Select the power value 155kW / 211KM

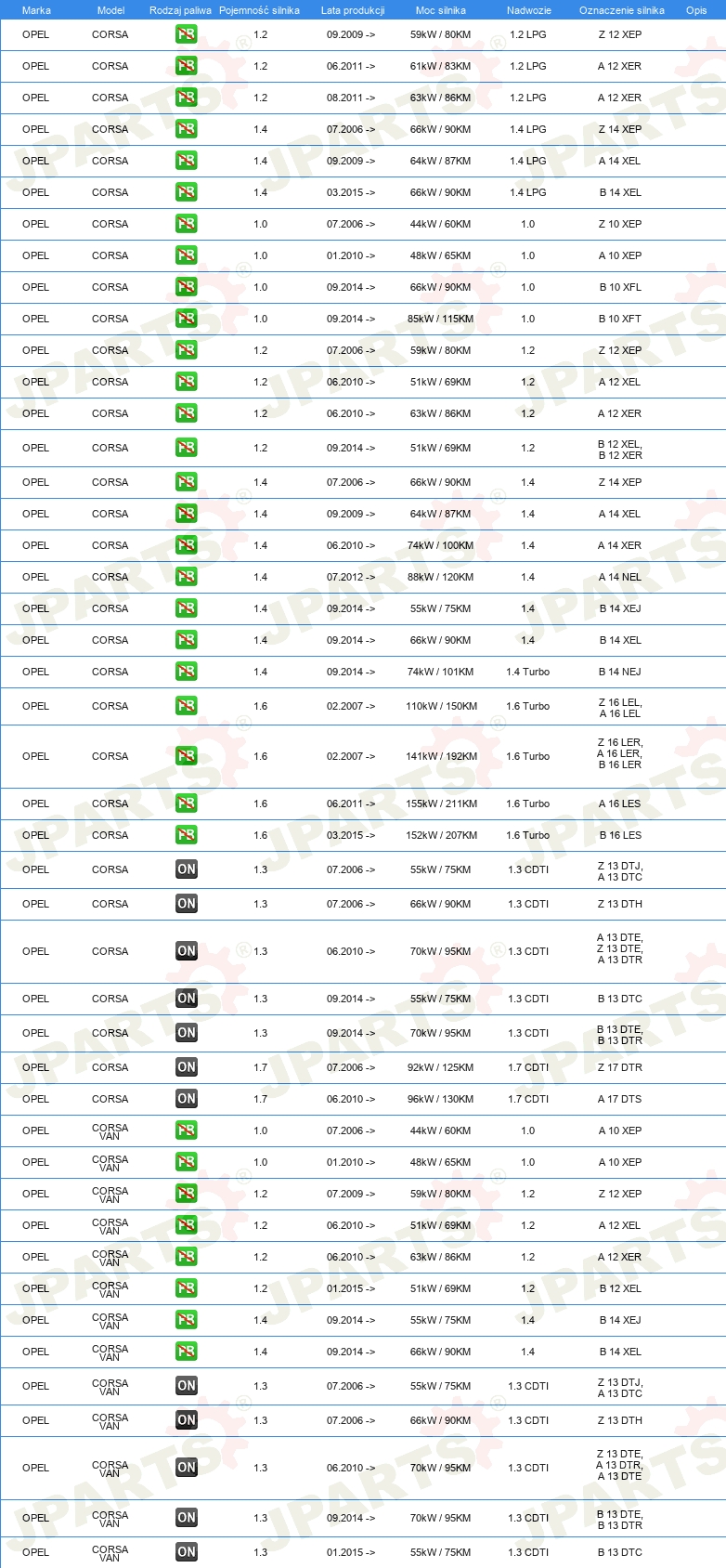(x=441, y=804)
